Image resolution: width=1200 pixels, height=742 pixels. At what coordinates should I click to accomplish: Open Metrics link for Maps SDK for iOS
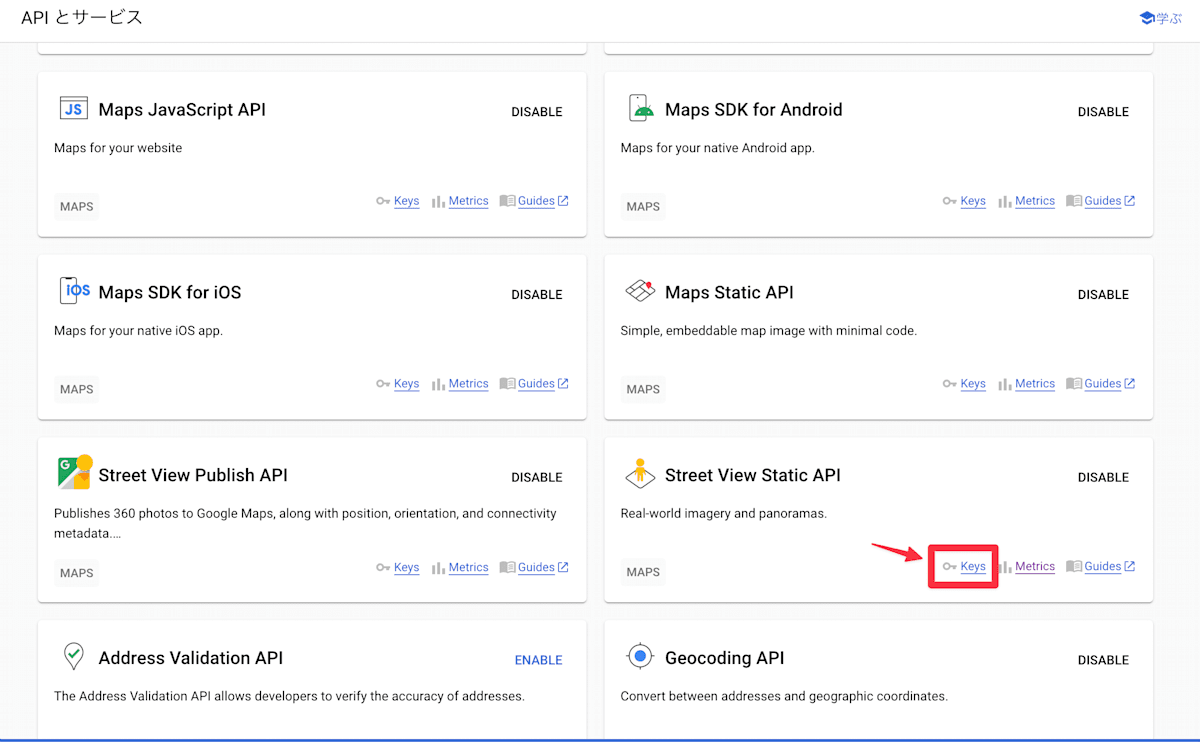point(468,384)
